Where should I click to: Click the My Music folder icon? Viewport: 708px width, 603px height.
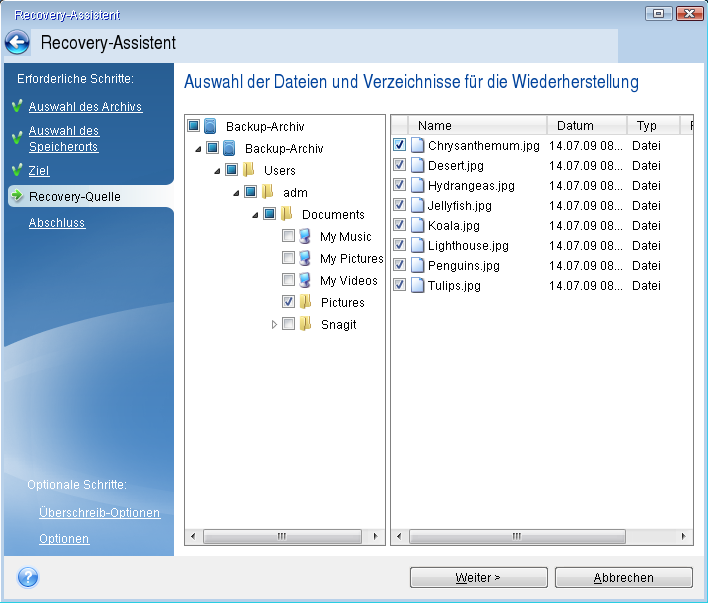[305, 237]
